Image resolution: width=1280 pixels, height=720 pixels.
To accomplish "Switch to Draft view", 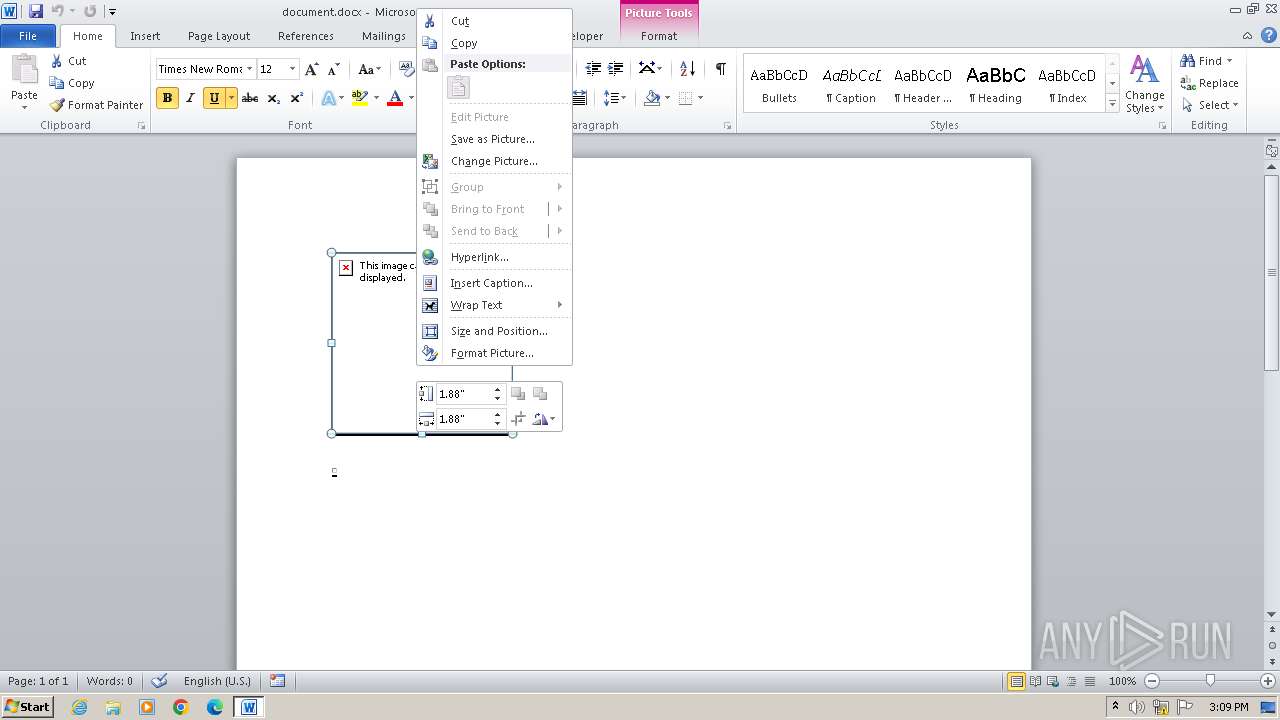I will coord(1089,681).
